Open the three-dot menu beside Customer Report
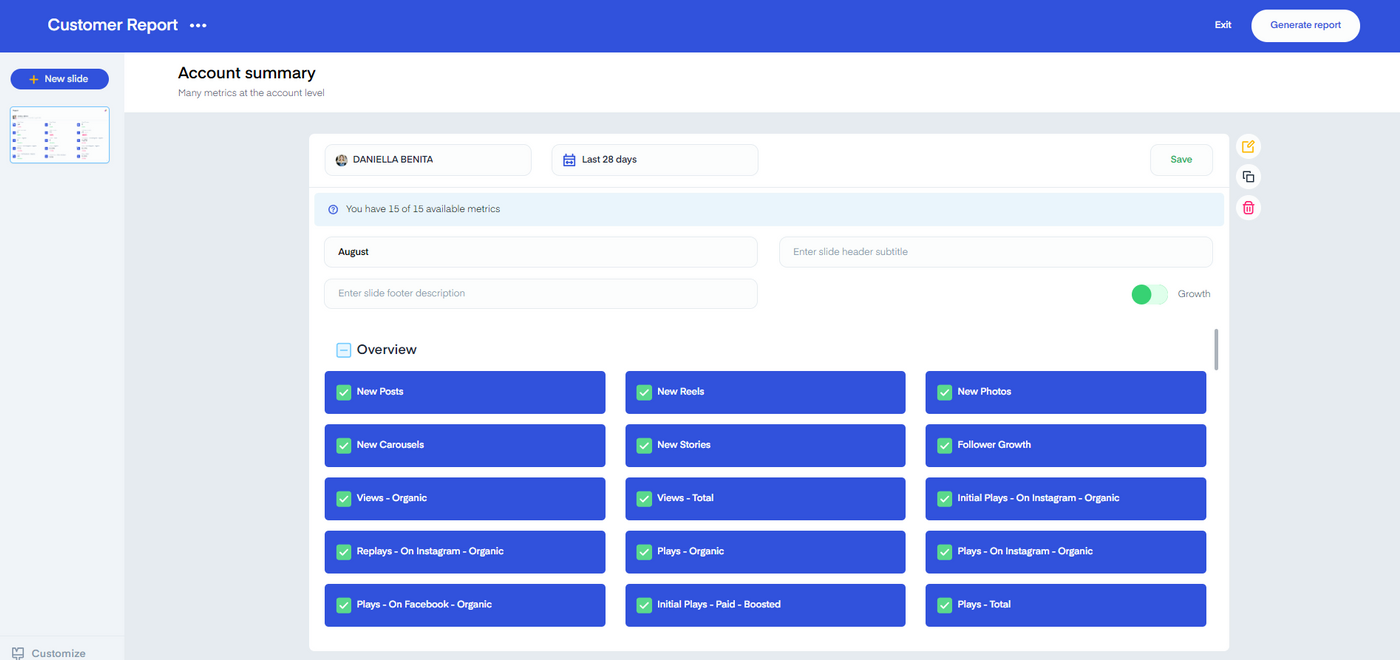This screenshot has width=1400, height=660. pyautogui.click(x=198, y=25)
